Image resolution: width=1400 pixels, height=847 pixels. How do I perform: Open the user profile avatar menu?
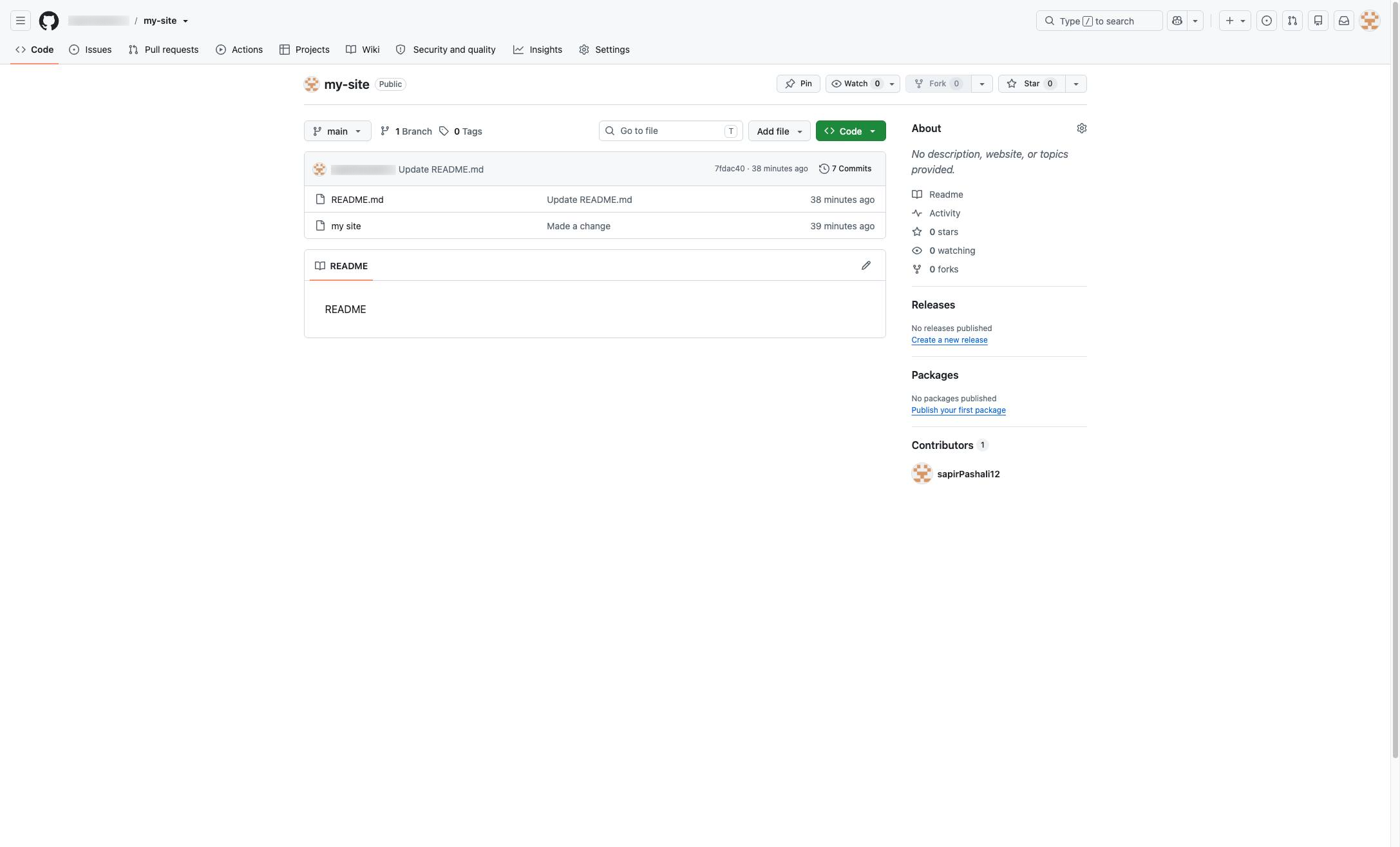coord(1370,21)
